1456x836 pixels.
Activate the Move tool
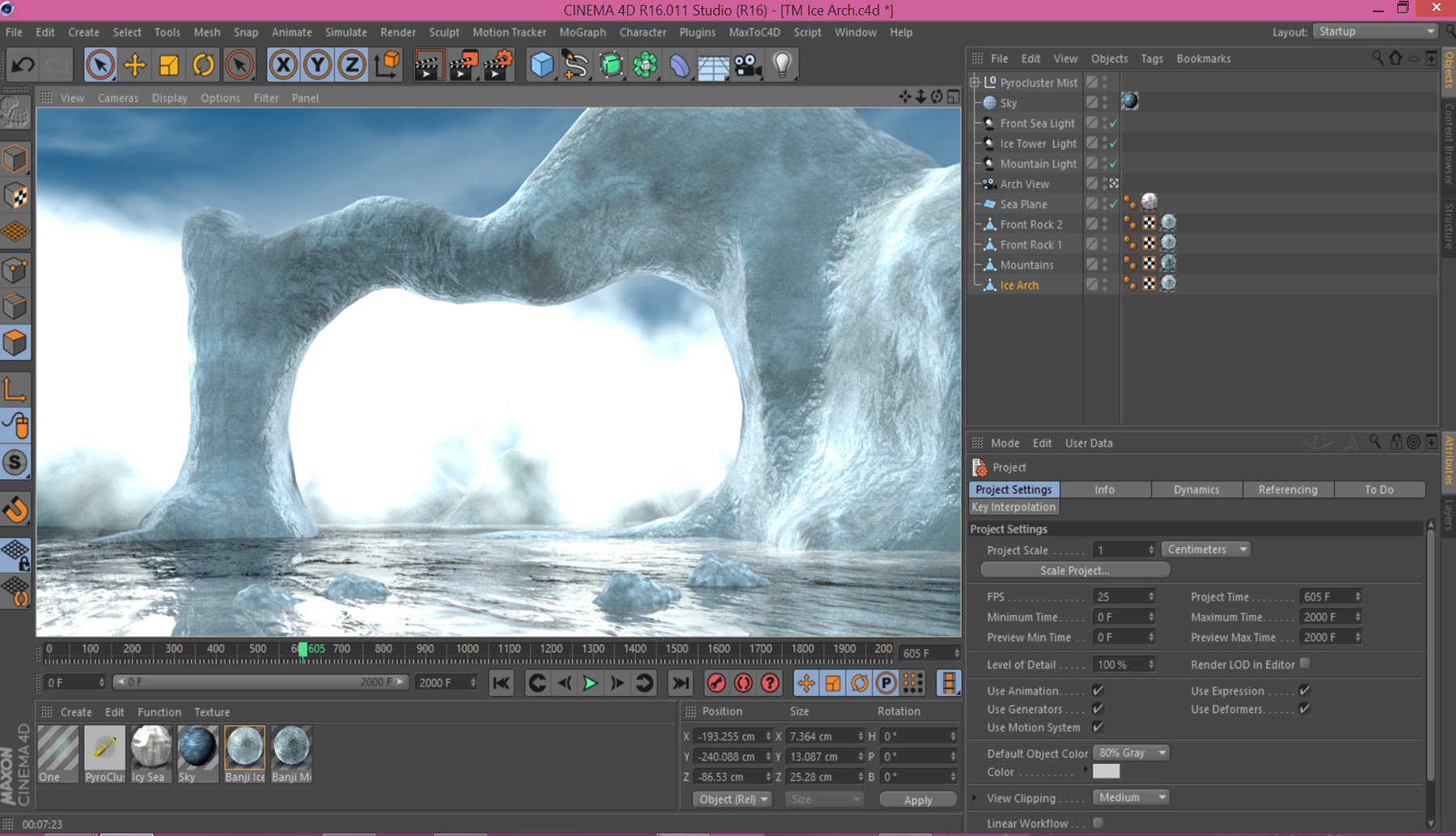click(134, 65)
